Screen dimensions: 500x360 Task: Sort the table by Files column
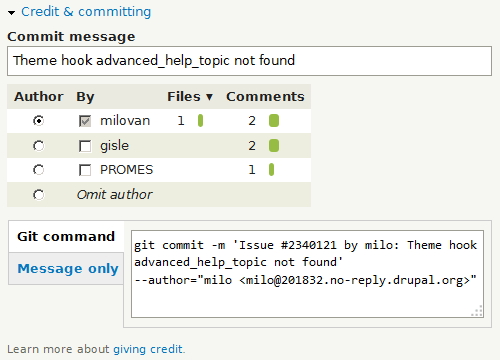[x=184, y=97]
